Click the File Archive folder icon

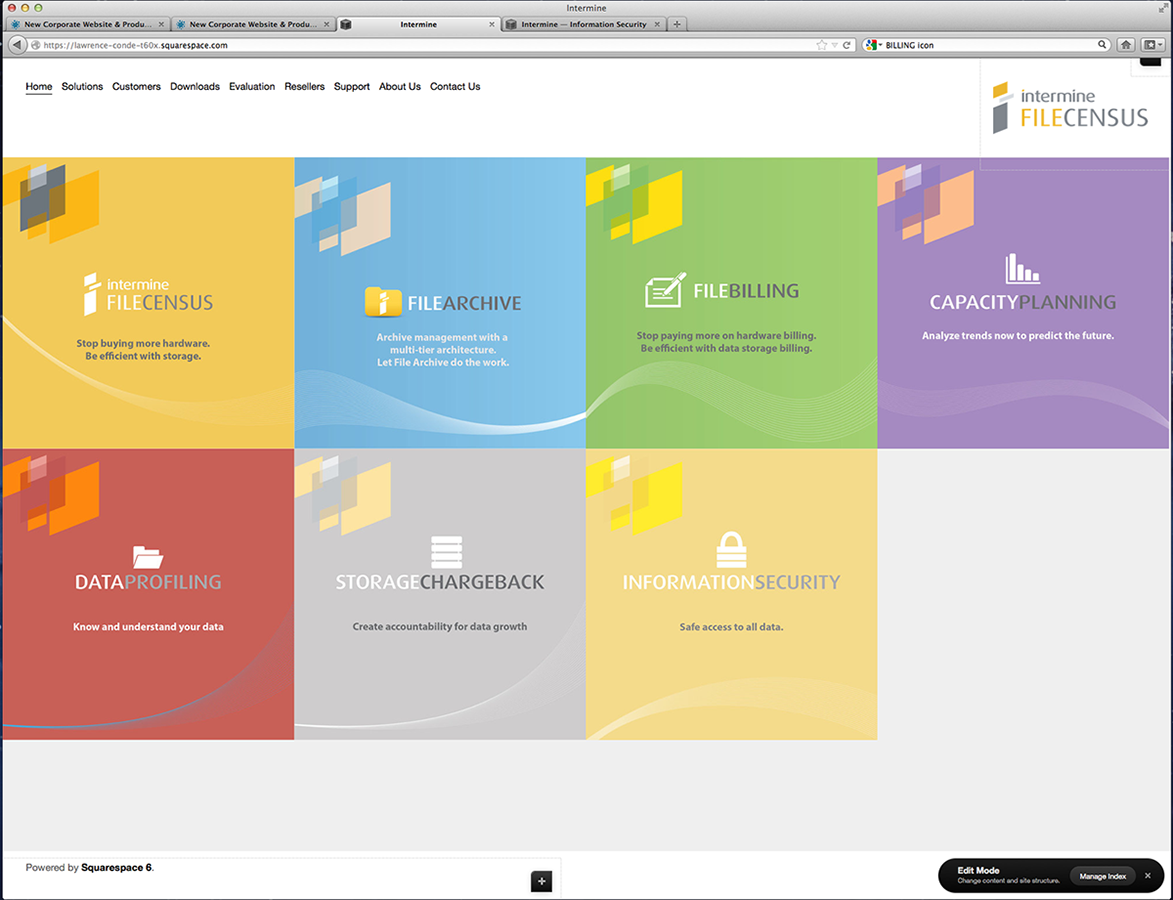[383, 302]
